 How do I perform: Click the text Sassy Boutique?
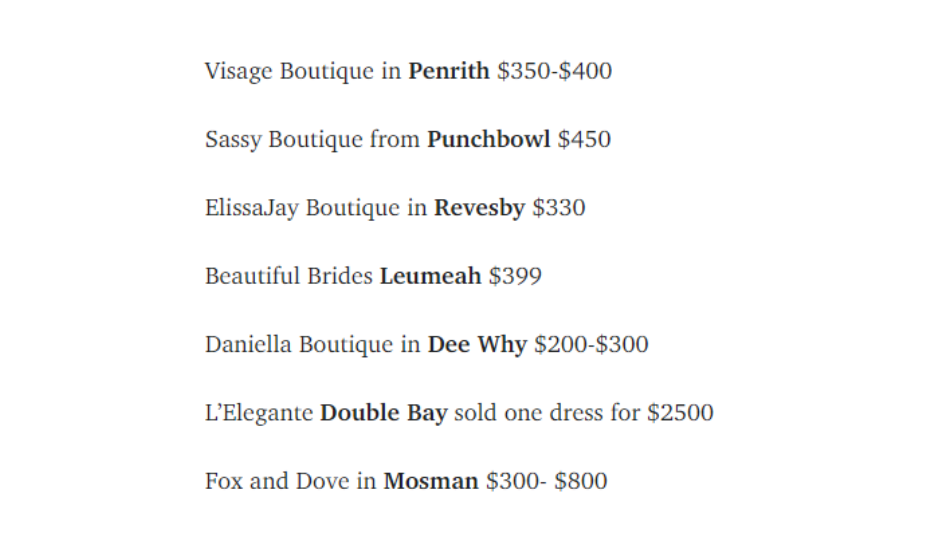pos(284,140)
